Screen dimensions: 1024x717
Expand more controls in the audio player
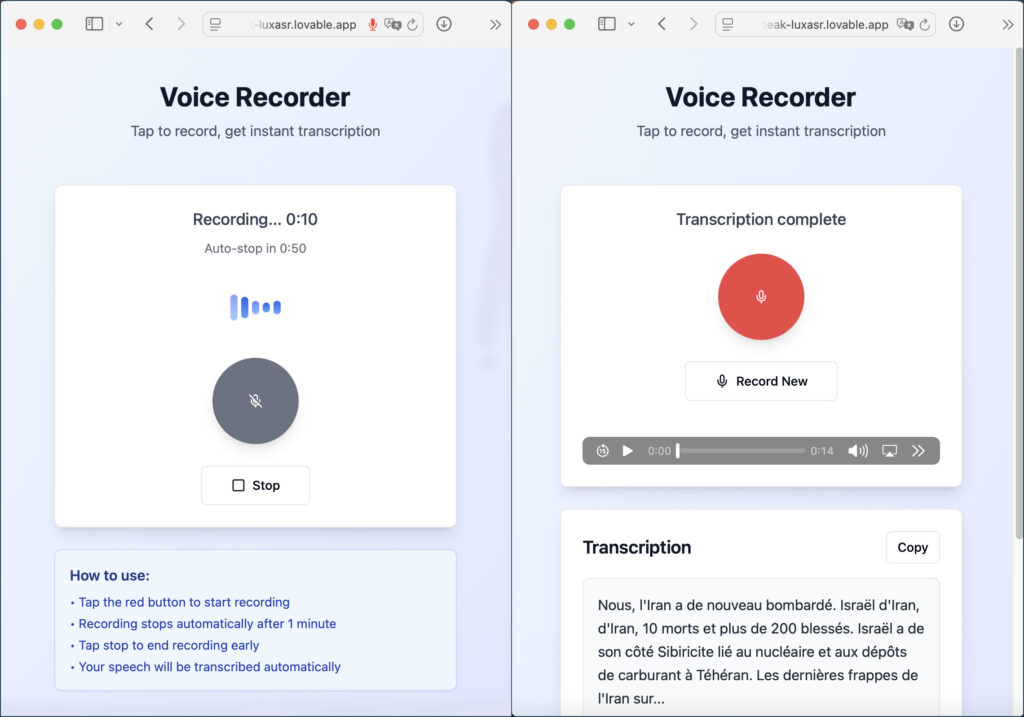pyautogui.click(x=919, y=451)
